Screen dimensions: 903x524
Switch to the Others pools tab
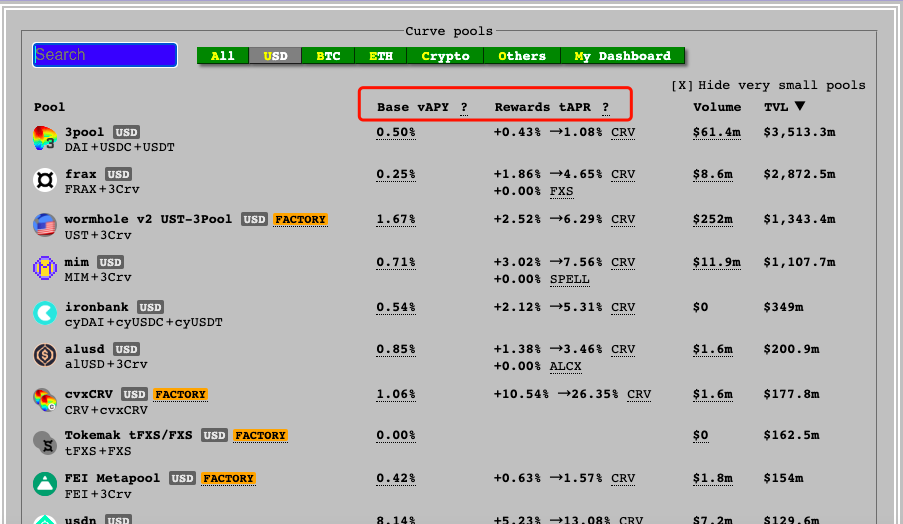(522, 56)
